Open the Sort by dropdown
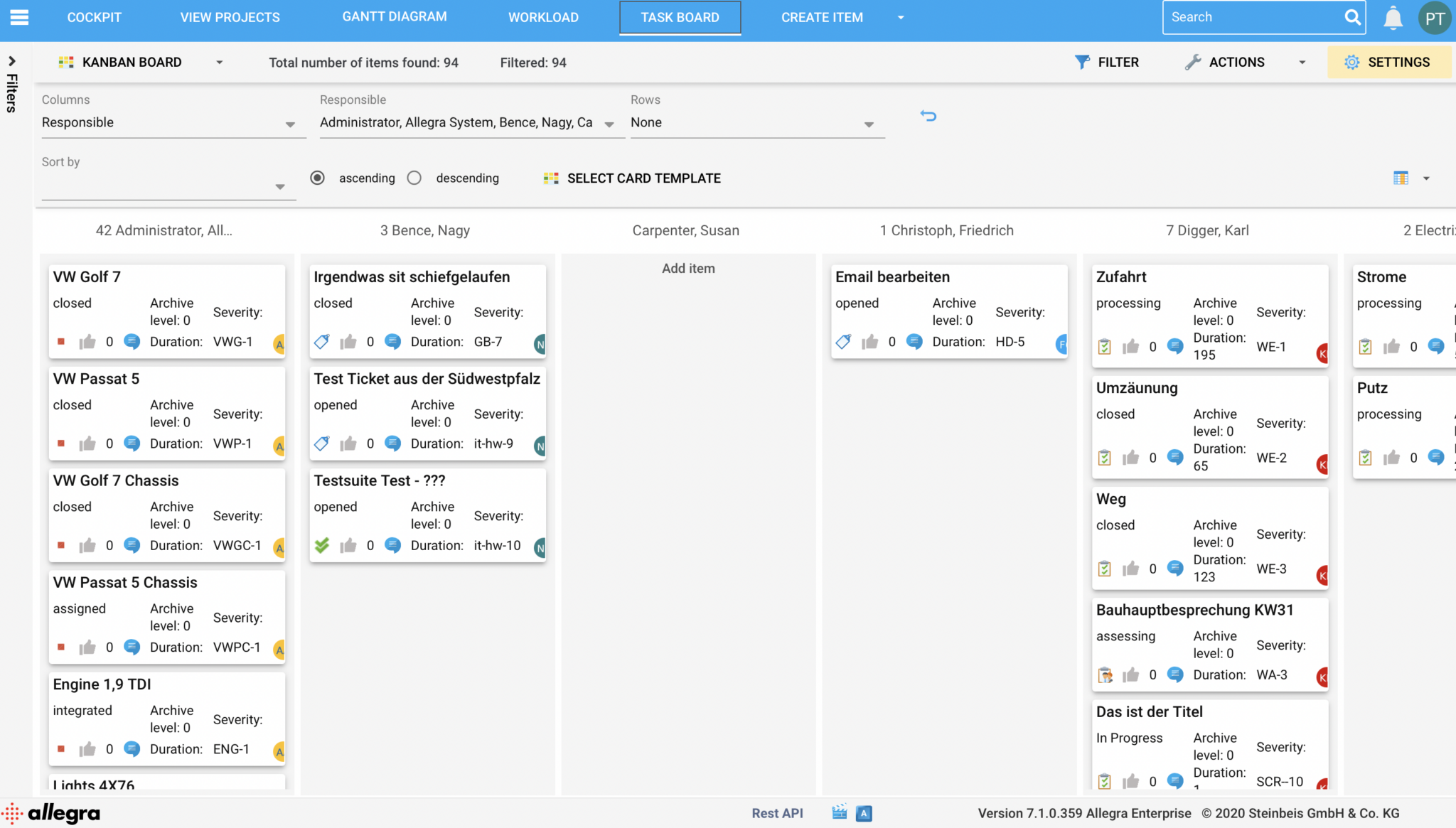 click(x=280, y=186)
